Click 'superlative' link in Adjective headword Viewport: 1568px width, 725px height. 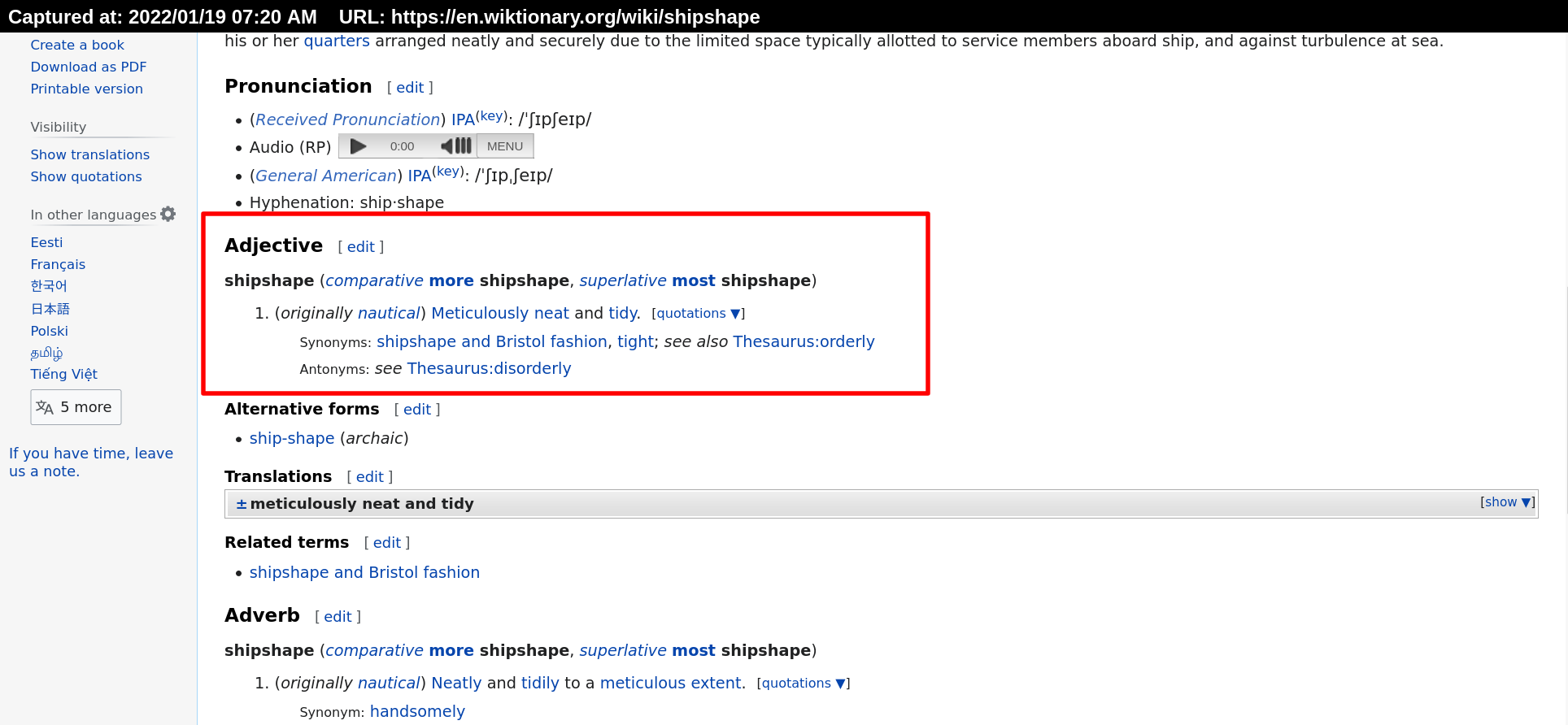coord(623,281)
